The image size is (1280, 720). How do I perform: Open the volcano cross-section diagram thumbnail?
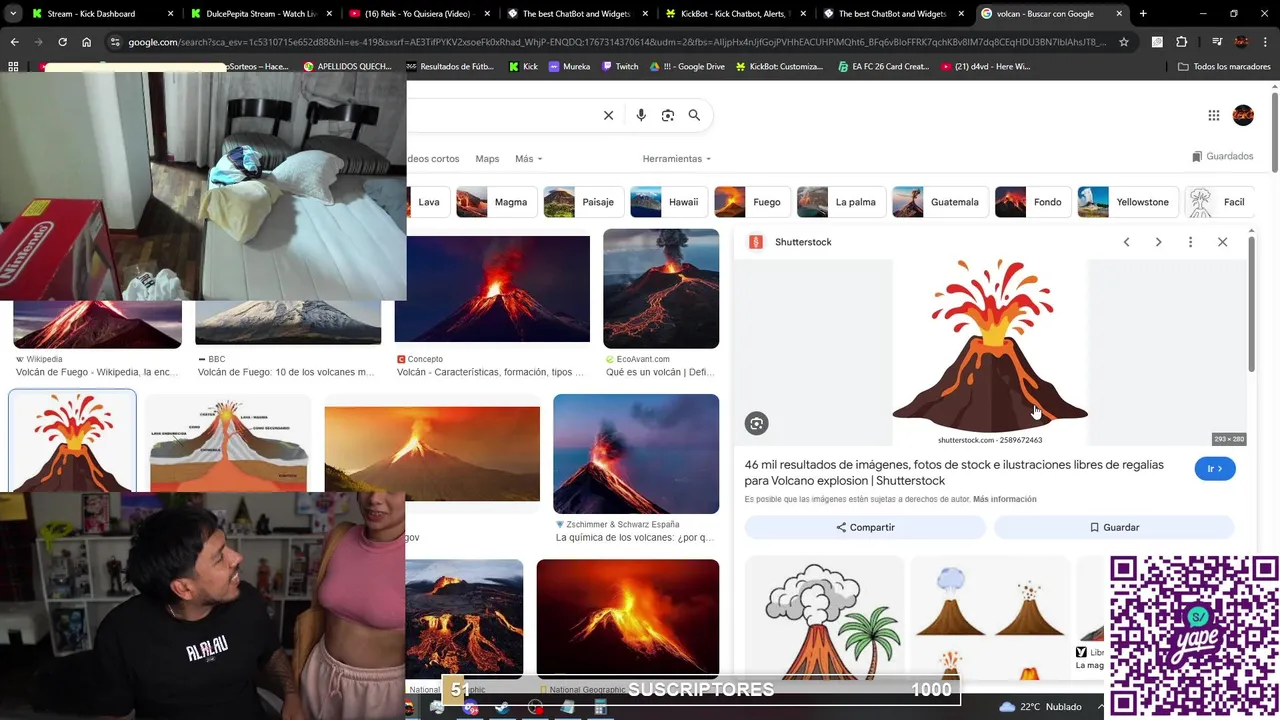(228, 443)
